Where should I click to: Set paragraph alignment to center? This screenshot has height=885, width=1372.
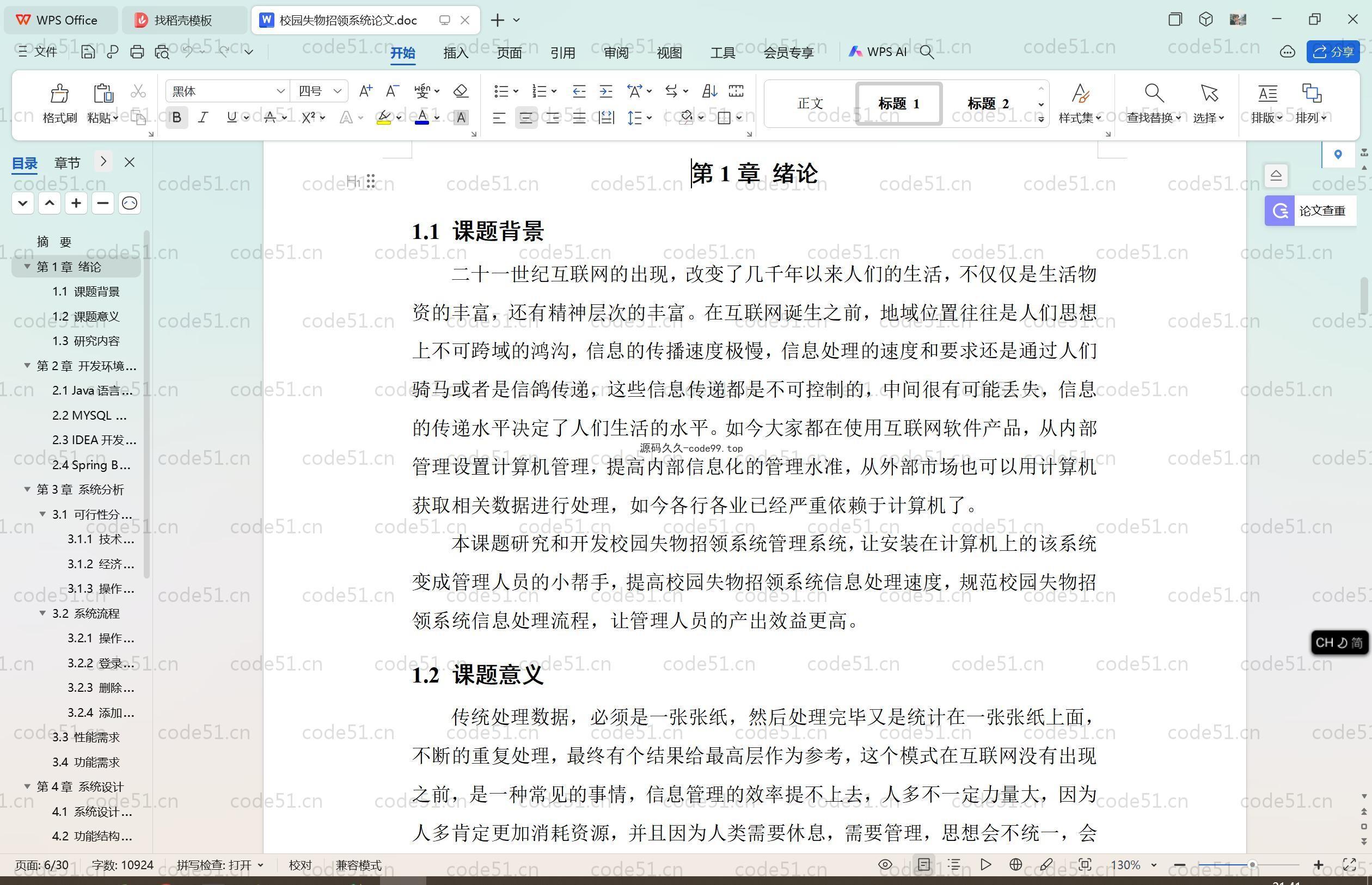[526, 118]
